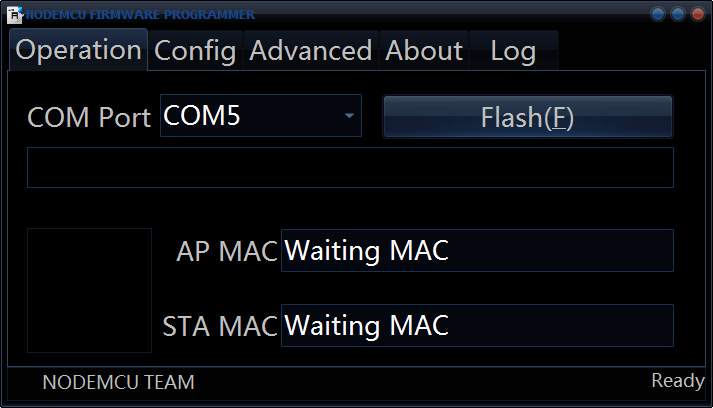713x408 pixels.
Task: Minimize the firmware programmer window
Action: (x=658, y=14)
